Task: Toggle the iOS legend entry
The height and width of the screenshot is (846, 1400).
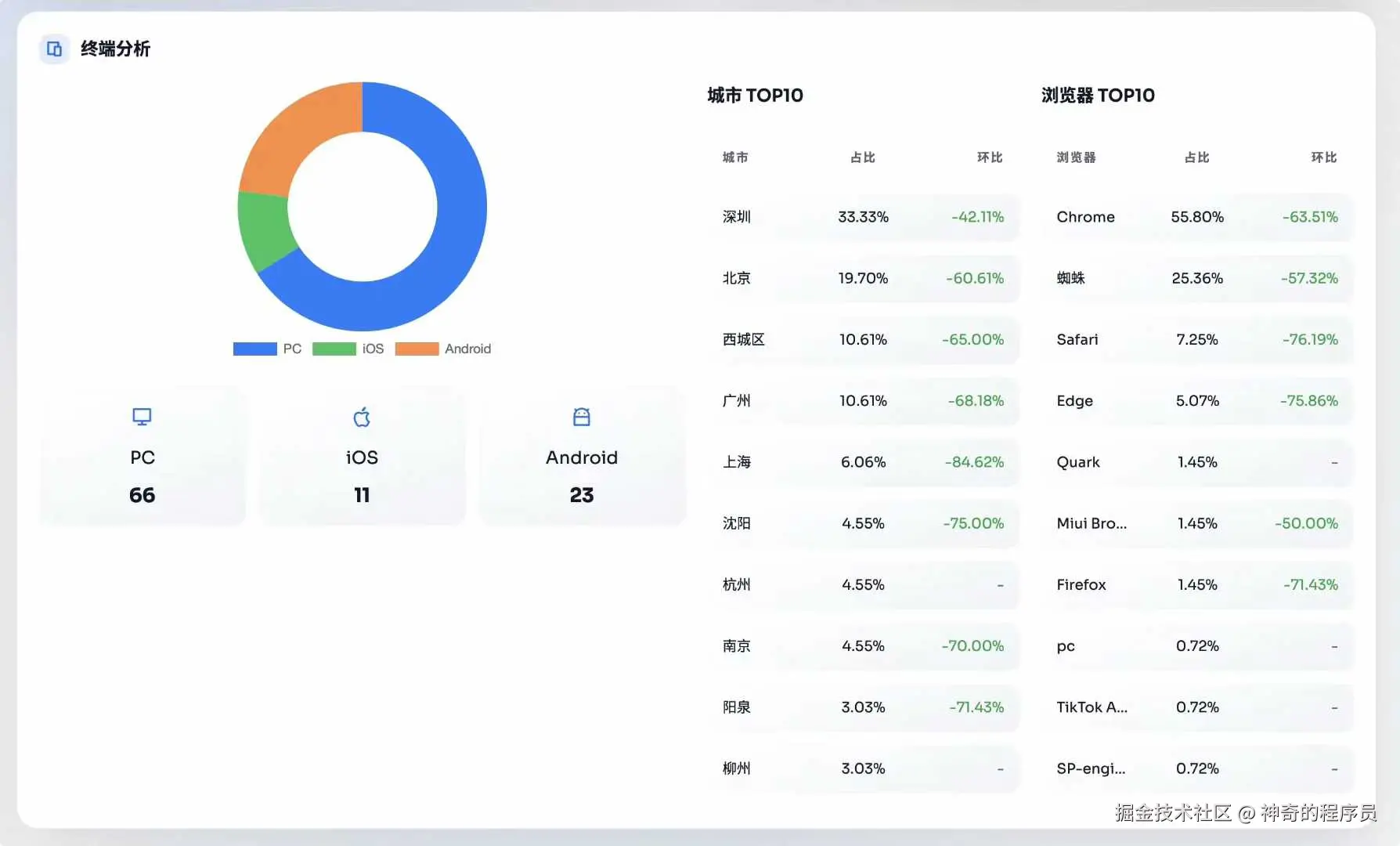Action: click(348, 349)
